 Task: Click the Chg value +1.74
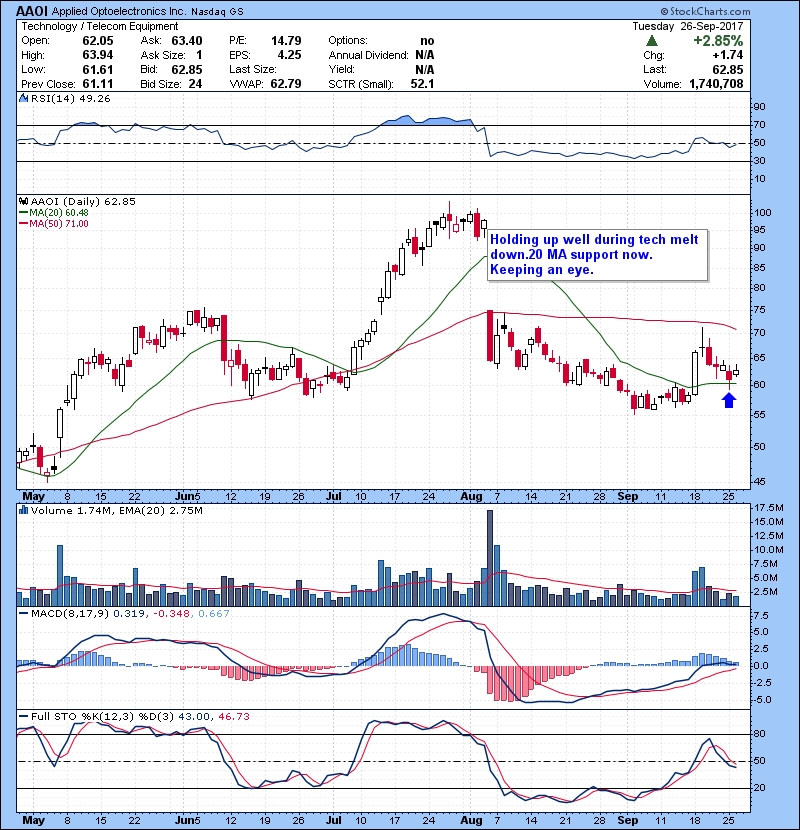[x=727, y=55]
